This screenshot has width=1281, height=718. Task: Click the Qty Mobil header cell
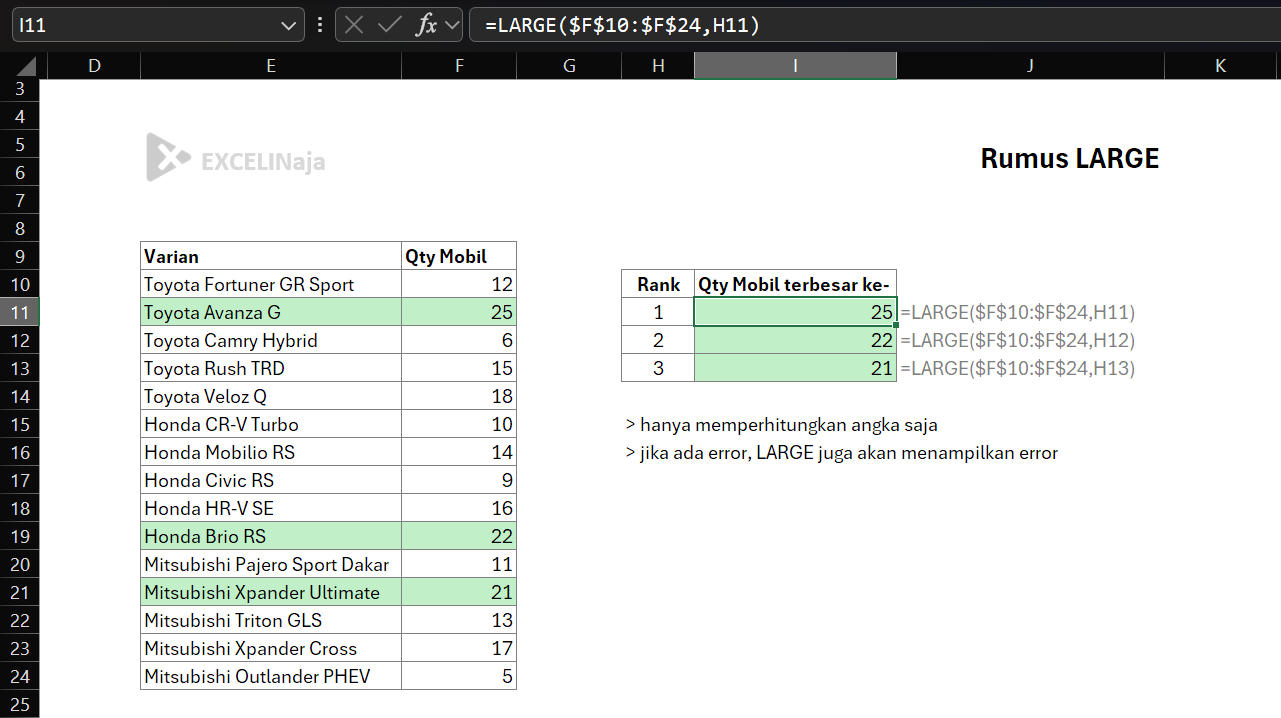pyautogui.click(x=459, y=256)
